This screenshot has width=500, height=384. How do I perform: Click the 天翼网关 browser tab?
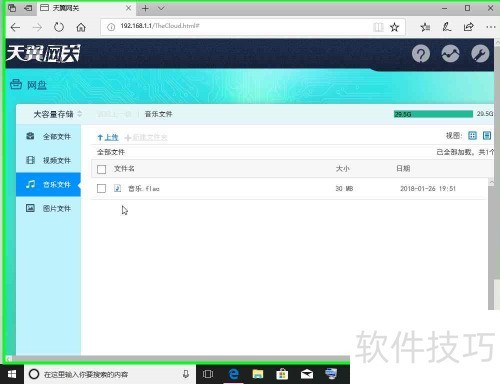coord(86,8)
